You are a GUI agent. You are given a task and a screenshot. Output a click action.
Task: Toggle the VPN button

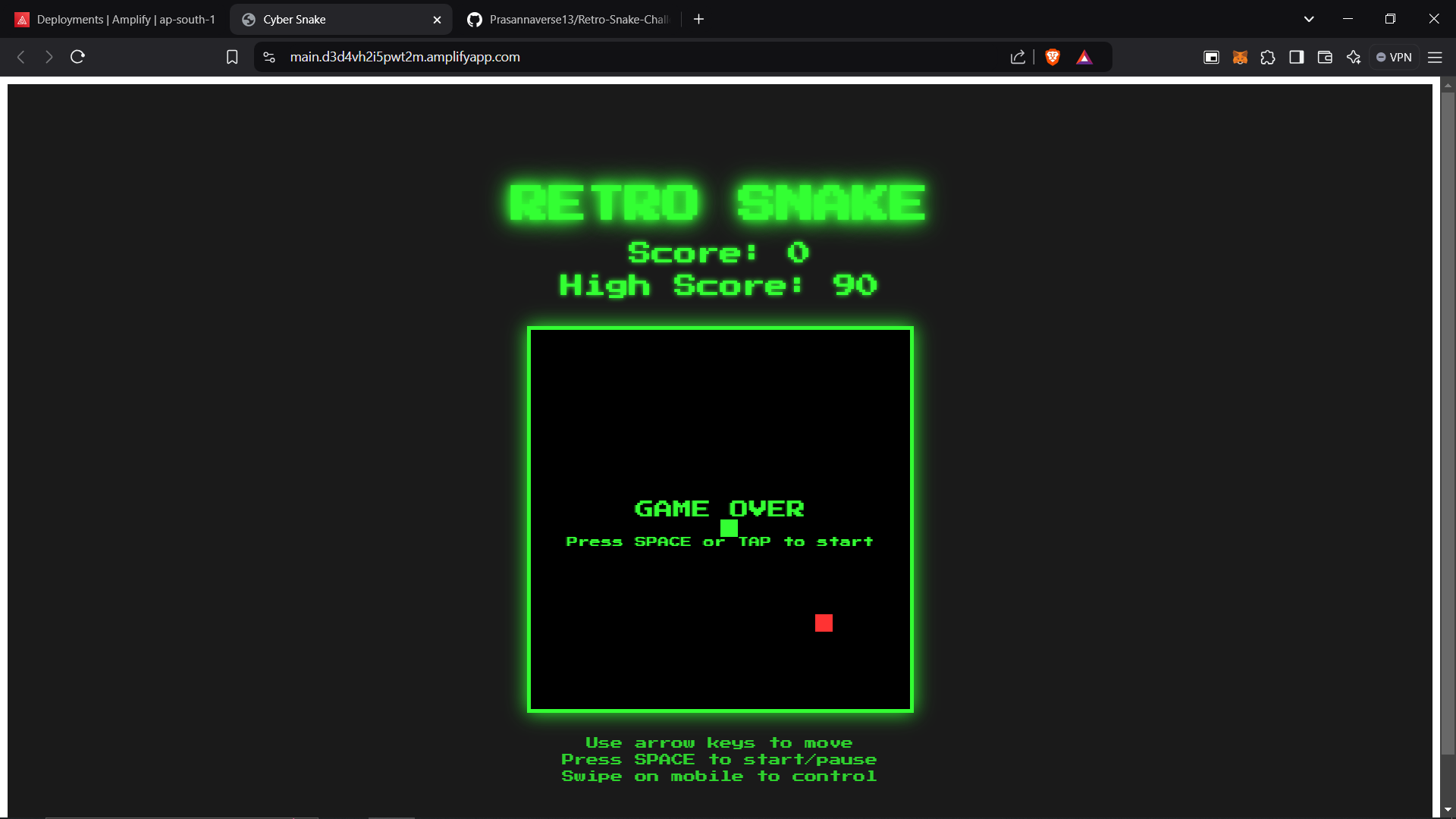click(1394, 57)
